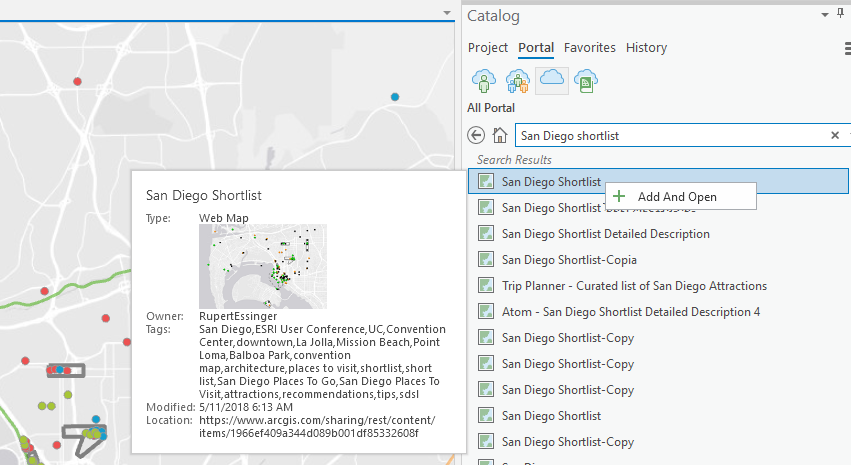The image size is (851, 465).
Task: Toggle the Catalog pane auto-hide pin
Action: click(x=840, y=14)
